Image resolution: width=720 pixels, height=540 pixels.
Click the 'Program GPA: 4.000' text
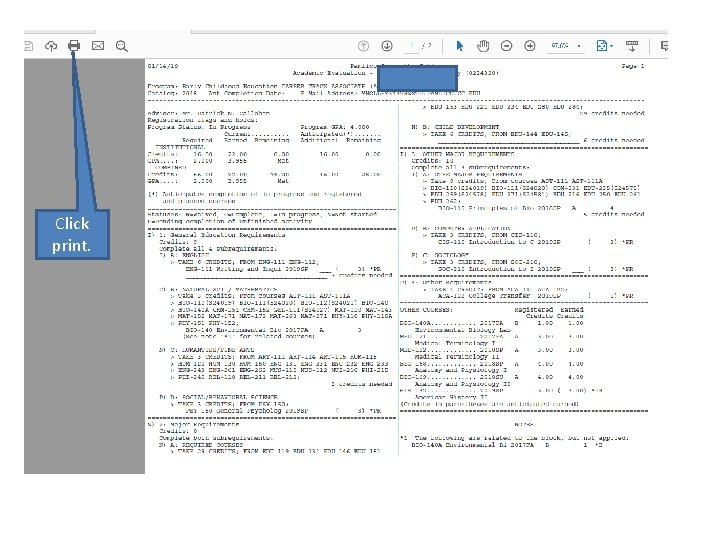click(335, 127)
